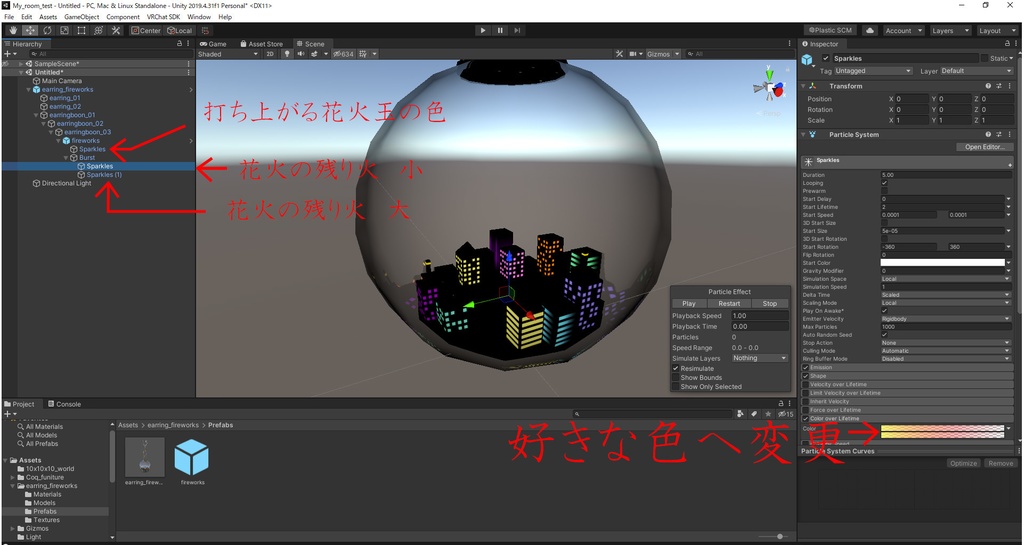Toggle the Sparkles object active checkbox
This screenshot has width=1024, height=545.
825,58
